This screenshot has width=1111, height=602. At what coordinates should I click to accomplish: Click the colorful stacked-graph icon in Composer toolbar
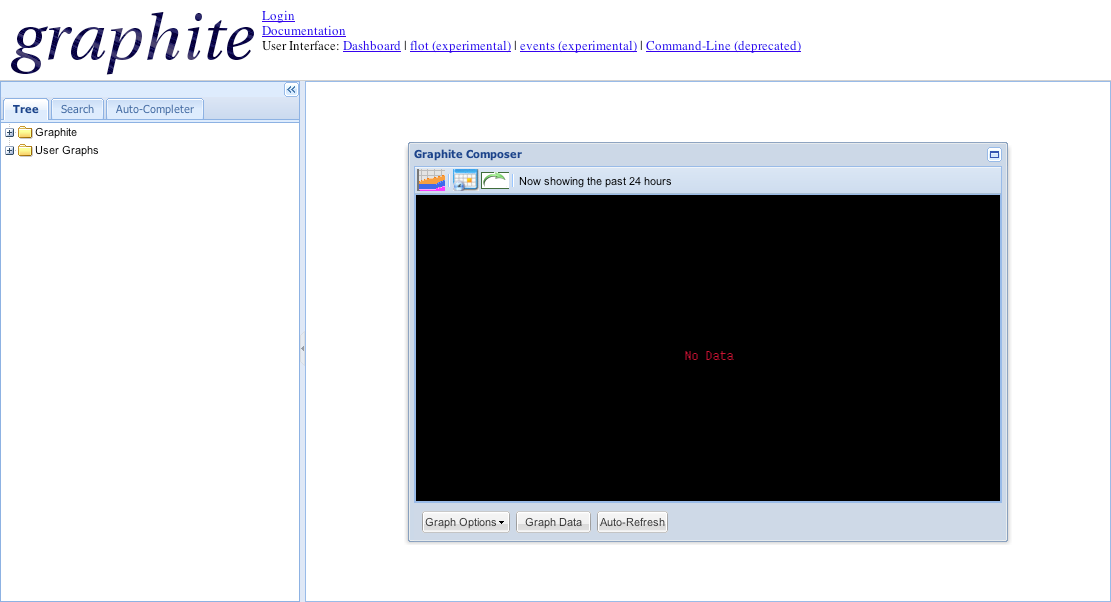(431, 181)
